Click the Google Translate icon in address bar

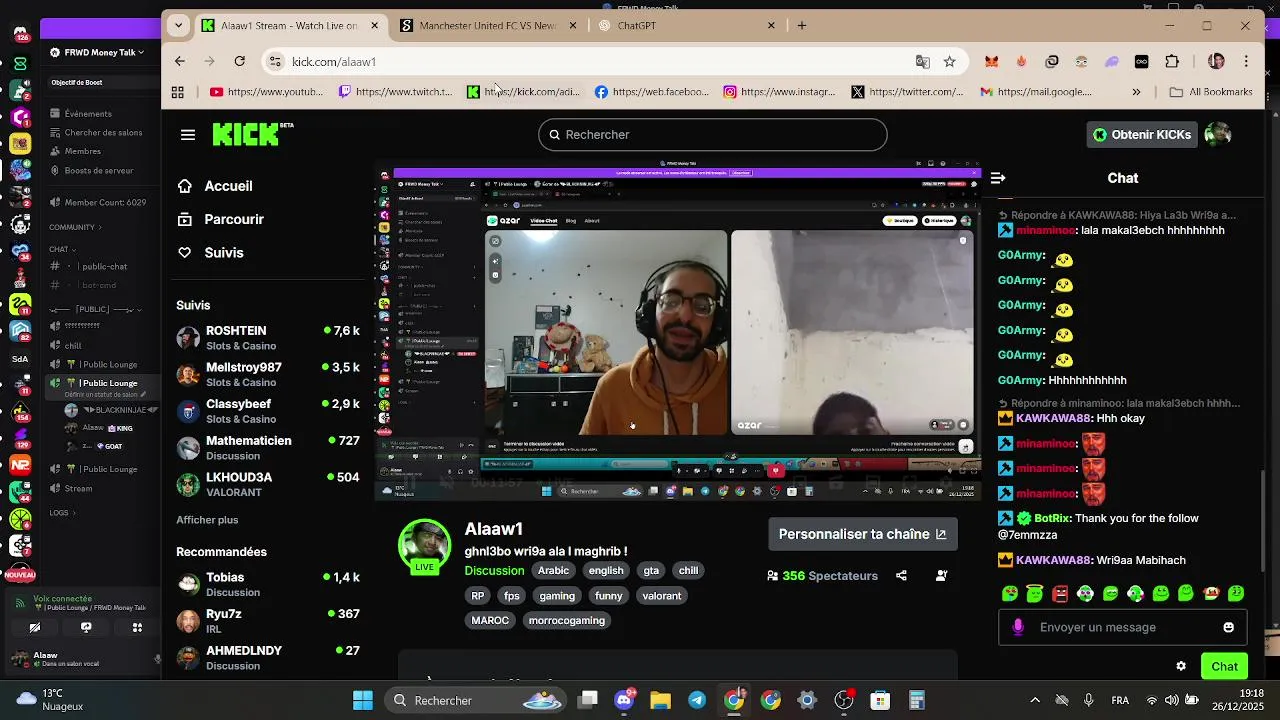(x=922, y=61)
